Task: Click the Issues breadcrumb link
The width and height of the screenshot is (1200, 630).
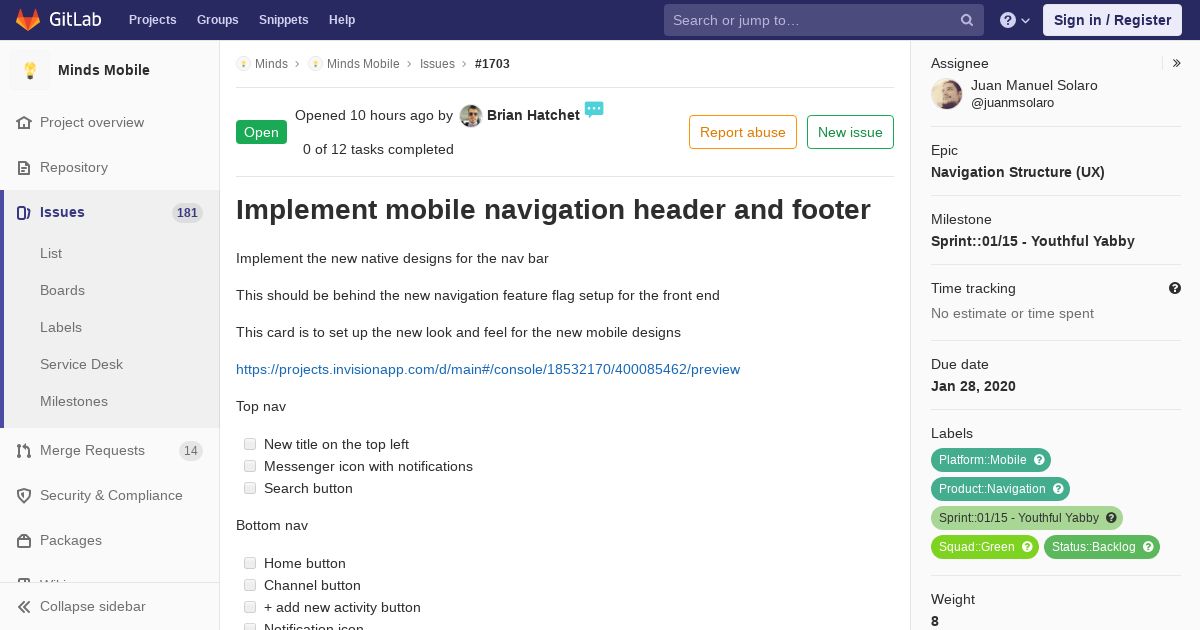Action: (x=437, y=64)
